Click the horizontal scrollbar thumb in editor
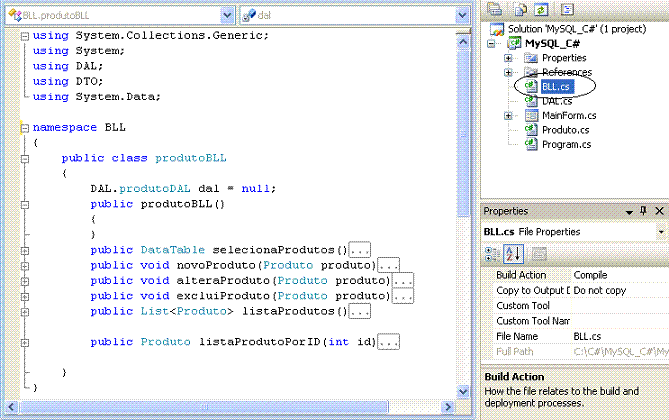This screenshot has width=669, height=420. tap(204, 407)
